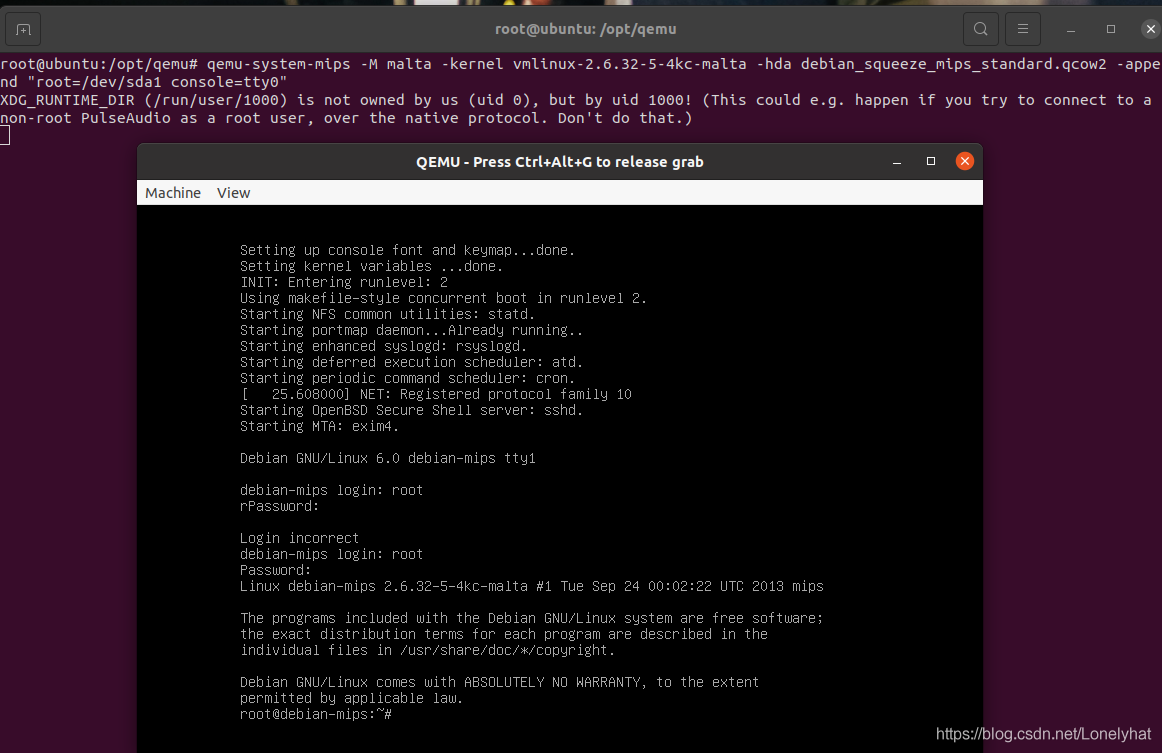This screenshot has width=1162, height=753.
Task: Click 'permitted by applicable law.' line
Action: [x=351, y=699]
